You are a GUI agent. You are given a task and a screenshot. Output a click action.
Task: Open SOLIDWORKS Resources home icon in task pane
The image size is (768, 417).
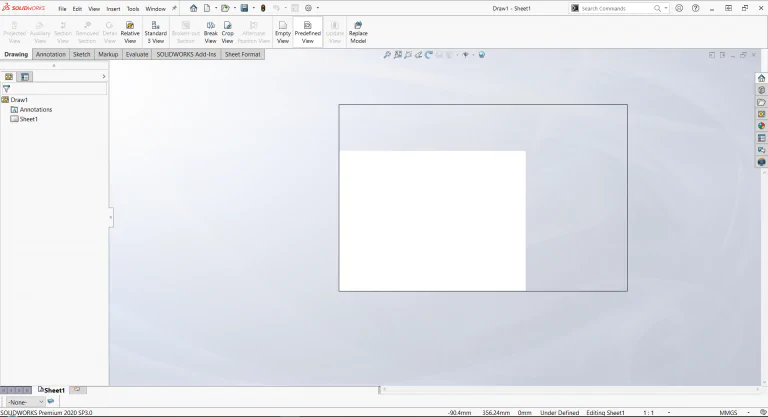[x=761, y=78]
